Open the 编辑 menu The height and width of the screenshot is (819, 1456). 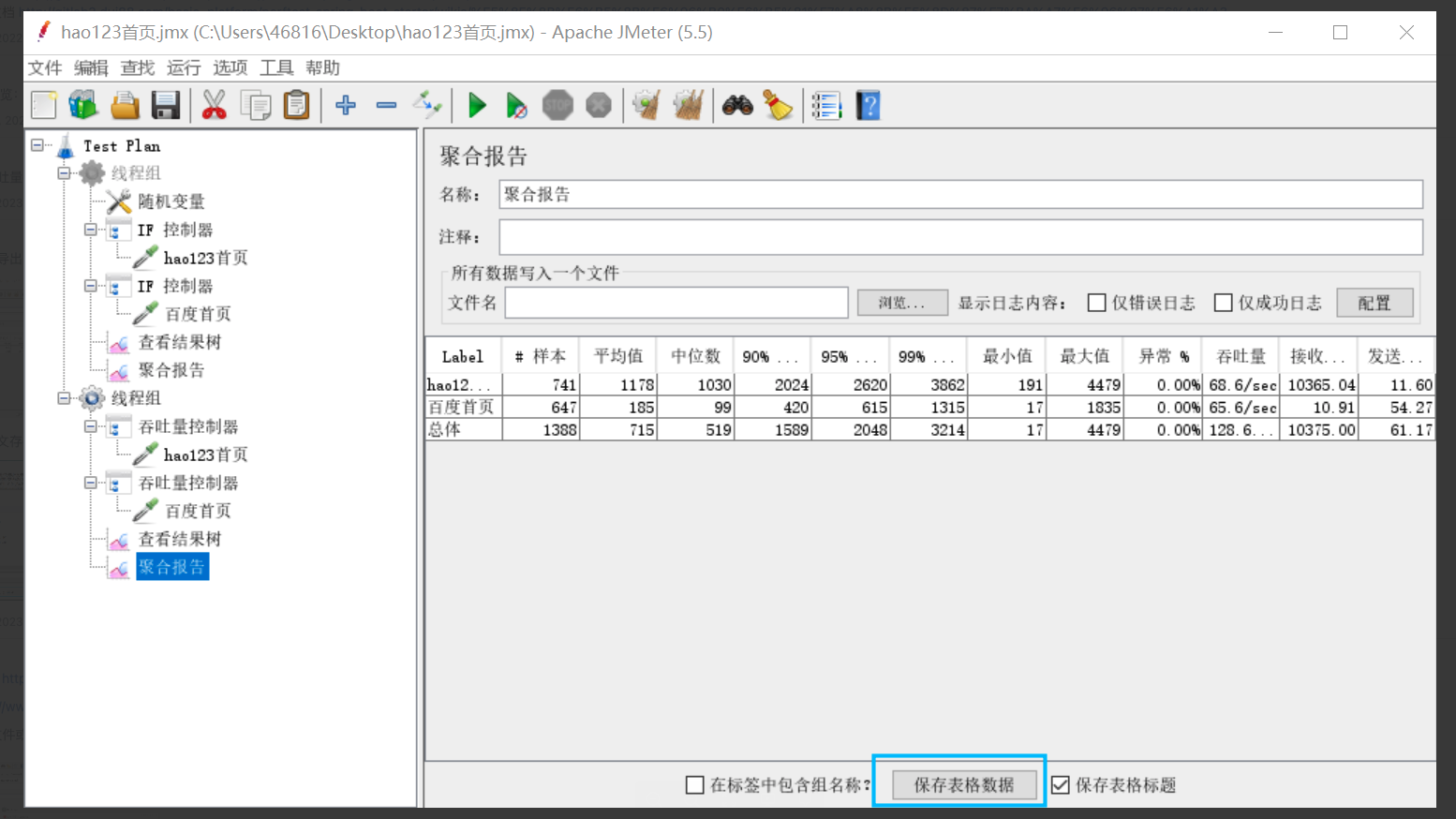pos(91,67)
